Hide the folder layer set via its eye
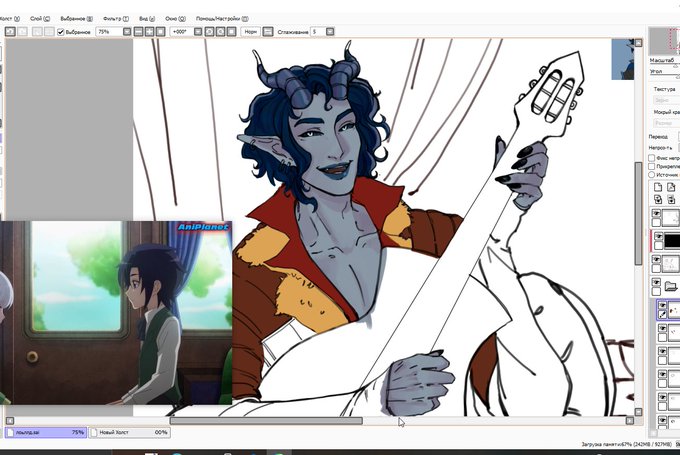680x455 pixels. coord(656,282)
